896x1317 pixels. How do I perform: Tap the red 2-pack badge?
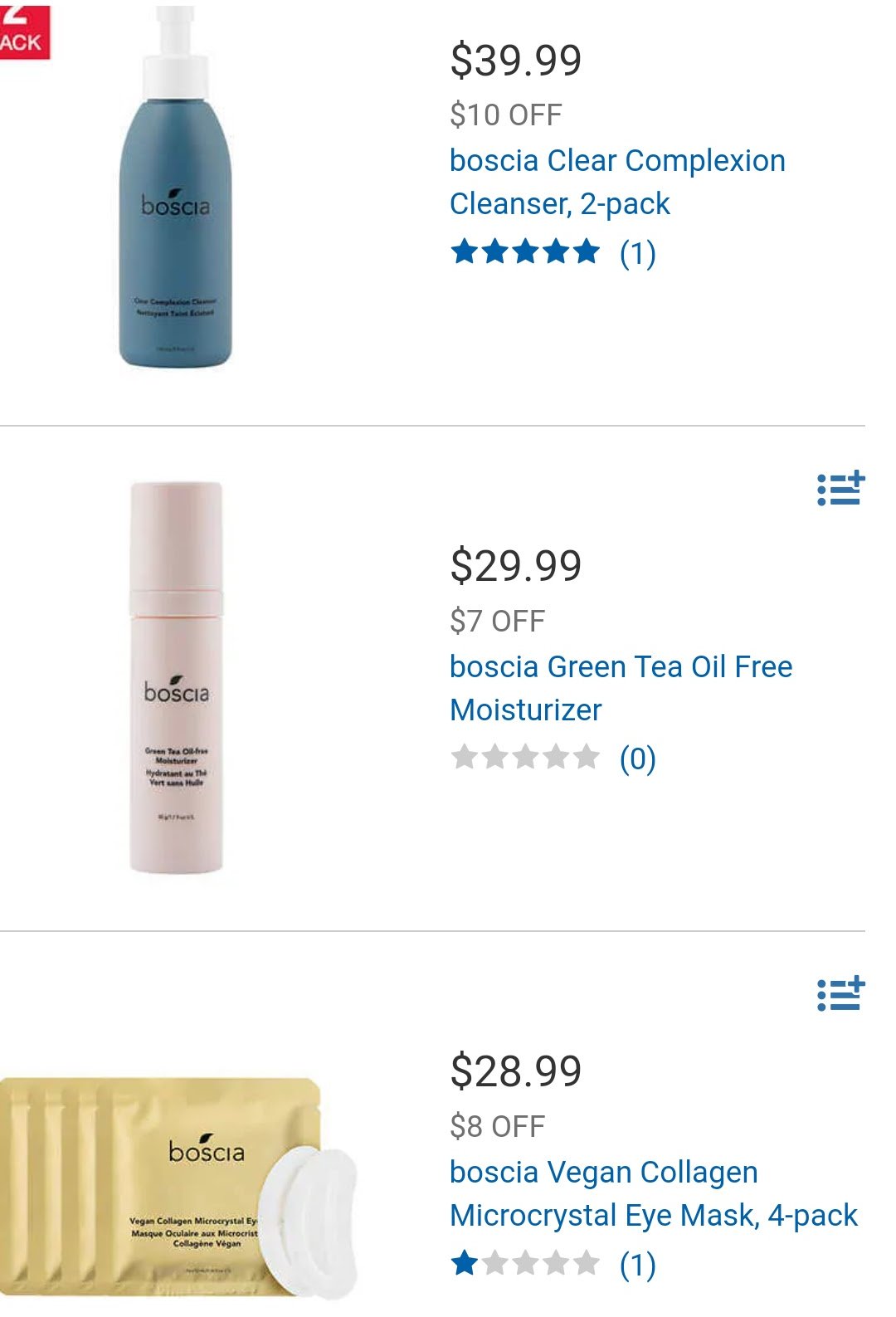click(25, 31)
